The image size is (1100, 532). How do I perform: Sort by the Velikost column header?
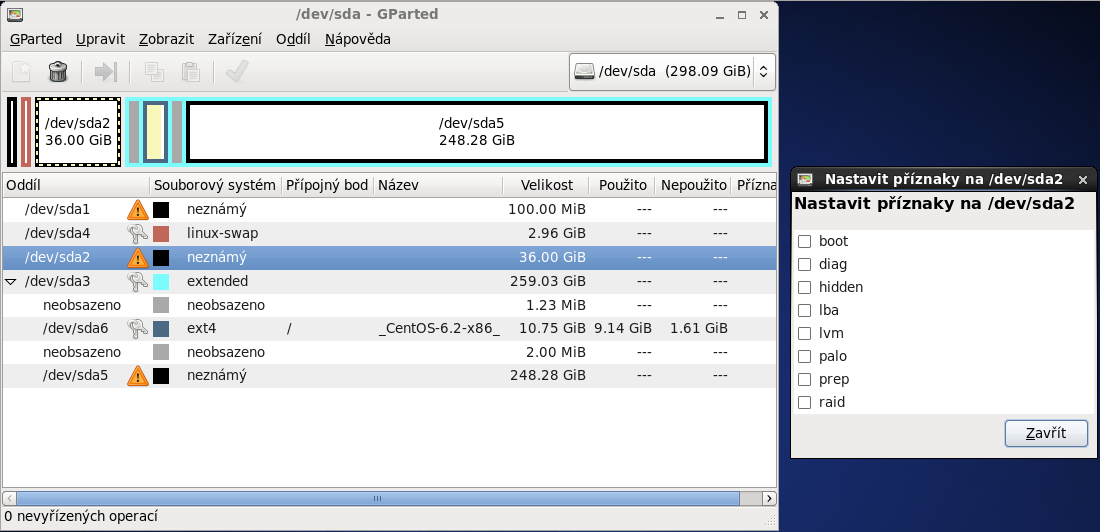pyautogui.click(x=546, y=185)
